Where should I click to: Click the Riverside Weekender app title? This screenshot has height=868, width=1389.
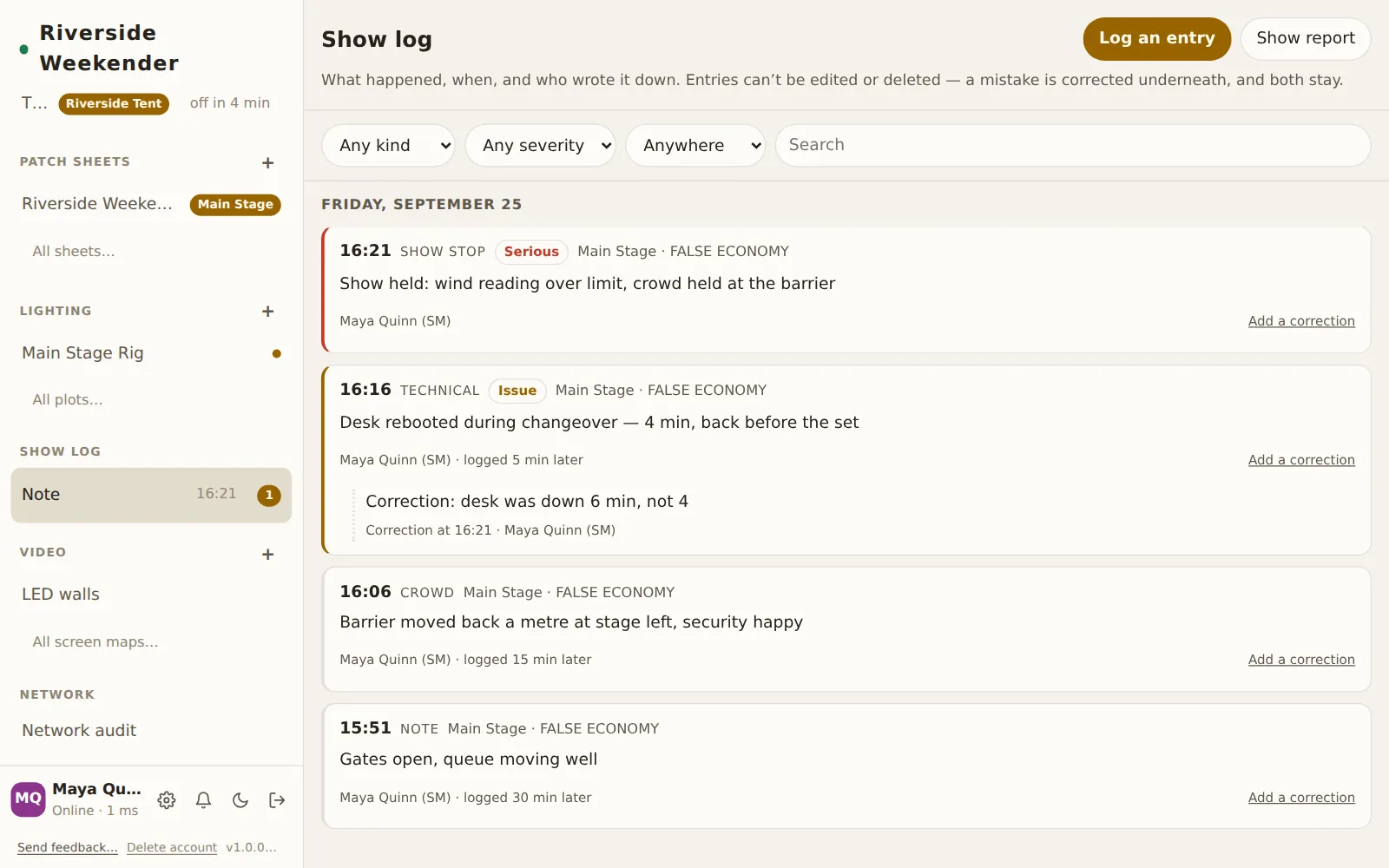[109, 48]
